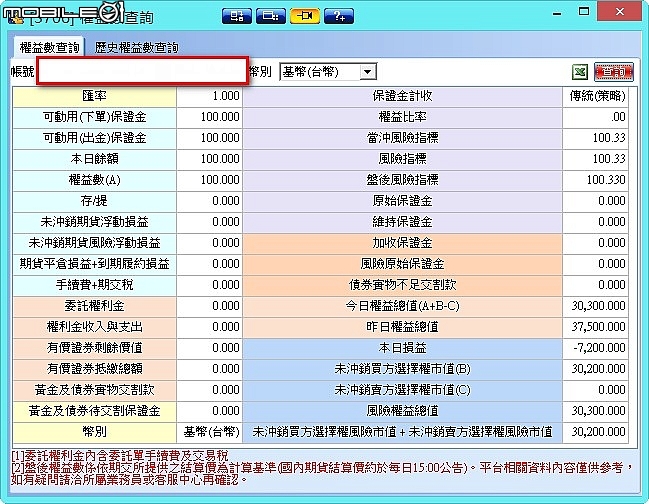Select 當沖風險指標 label cell
649x504 pixels.
(x=402, y=138)
